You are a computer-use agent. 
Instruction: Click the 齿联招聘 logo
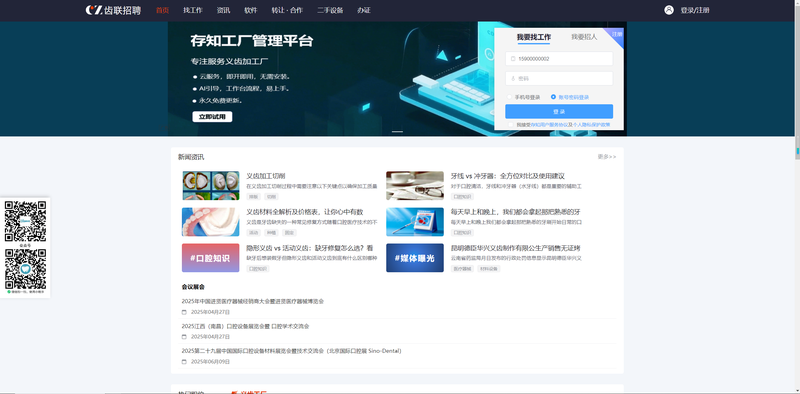pos(113,10)
